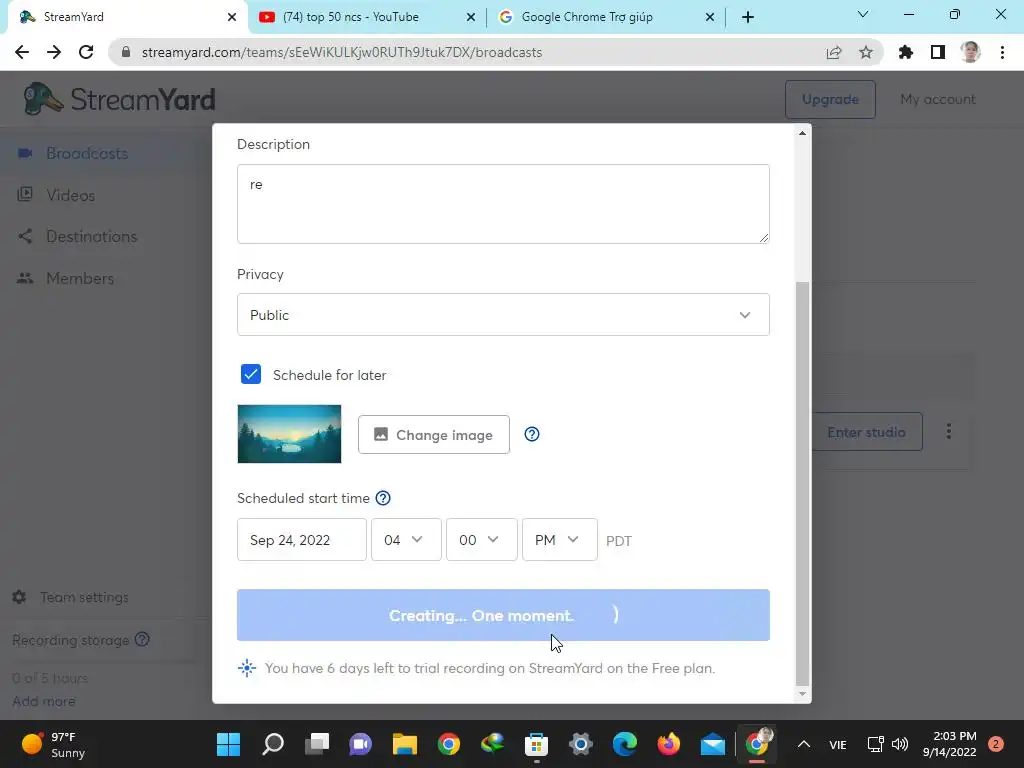Go forward in browser history

(54, 52)
